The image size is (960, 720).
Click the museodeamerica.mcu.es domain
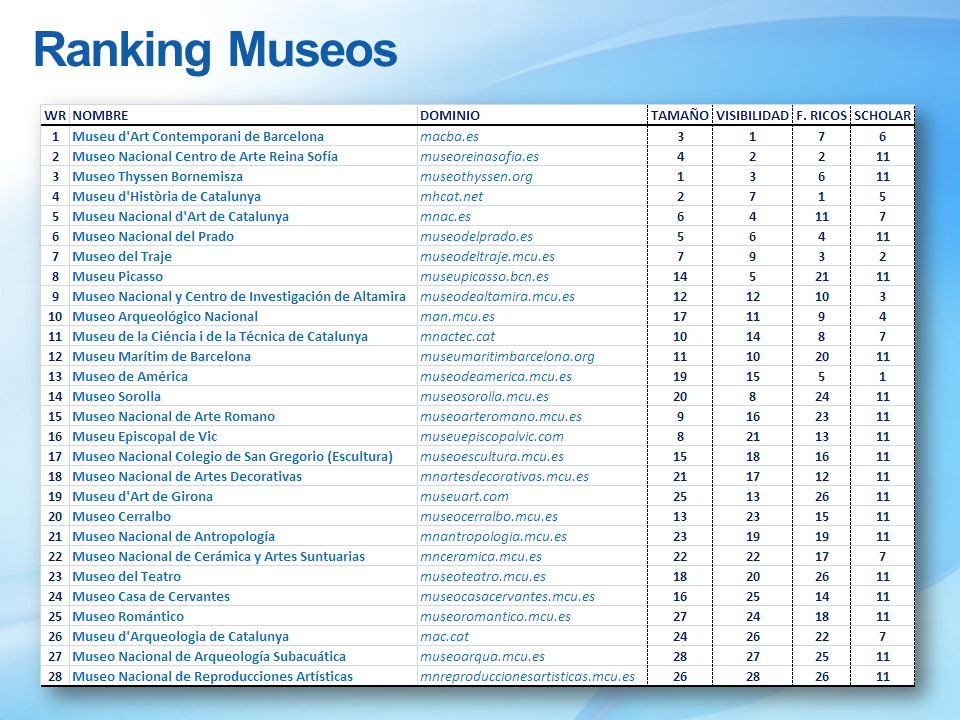[x=496, y=377]
